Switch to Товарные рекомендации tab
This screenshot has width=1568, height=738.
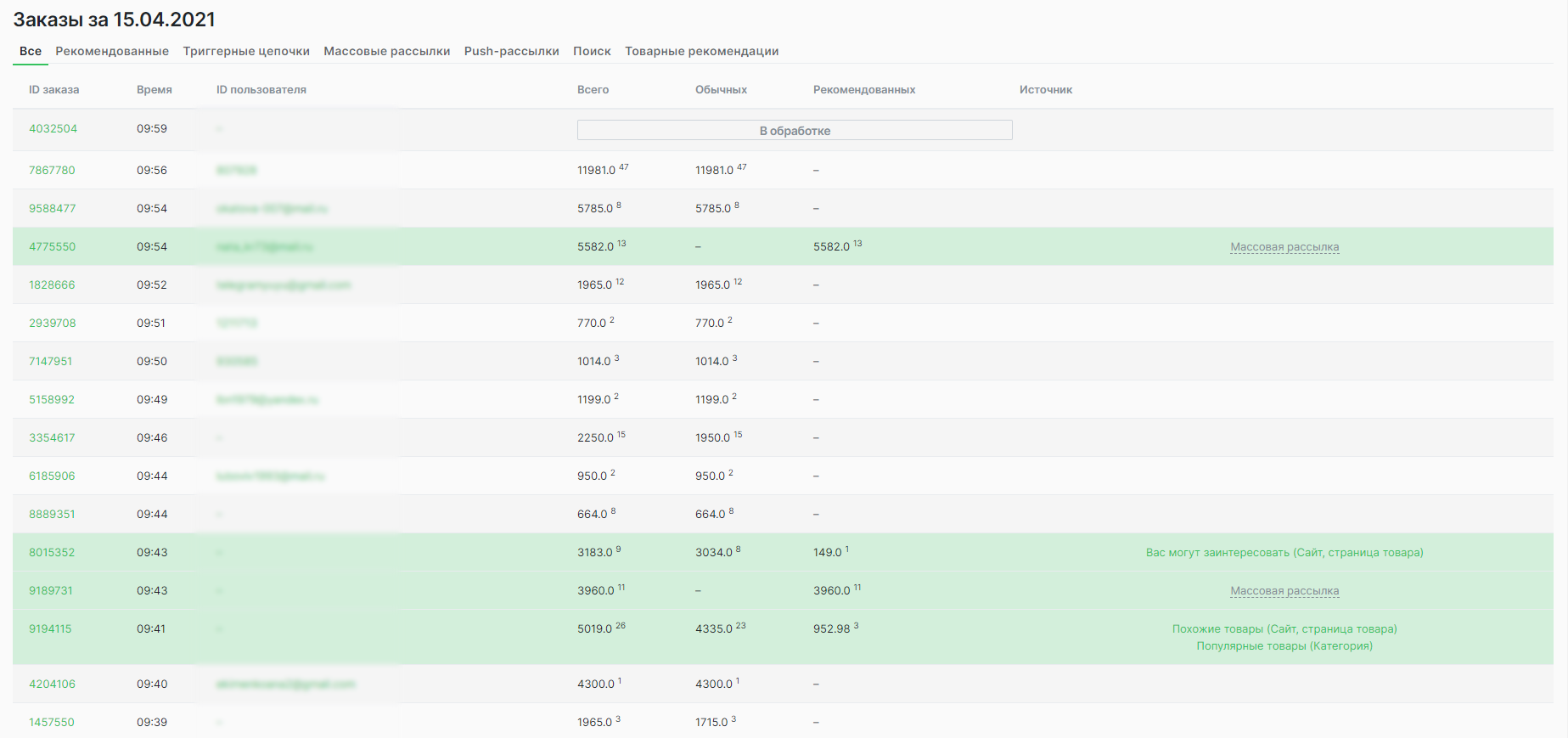(701, 51)
